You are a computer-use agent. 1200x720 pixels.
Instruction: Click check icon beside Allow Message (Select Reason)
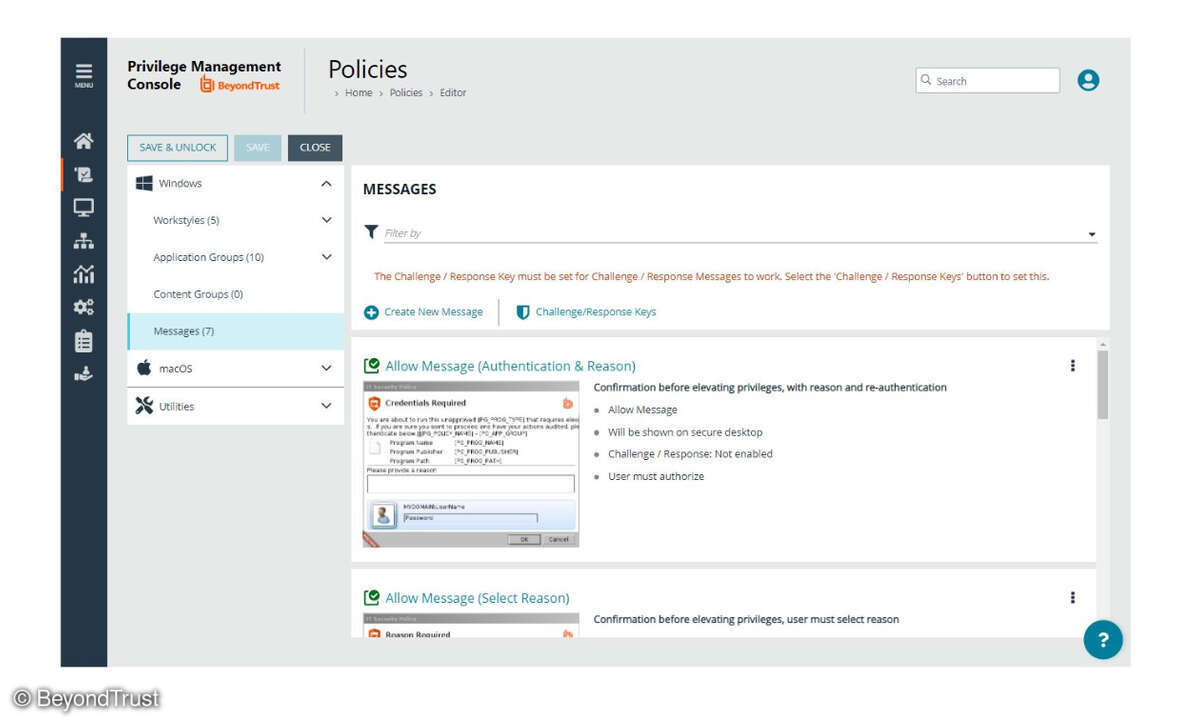coord(371,598)
